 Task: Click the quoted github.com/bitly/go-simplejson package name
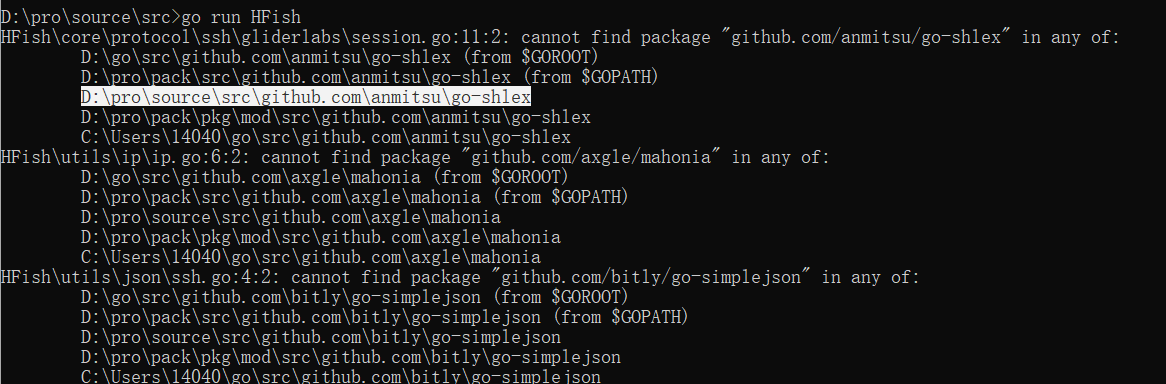point(651,278)
